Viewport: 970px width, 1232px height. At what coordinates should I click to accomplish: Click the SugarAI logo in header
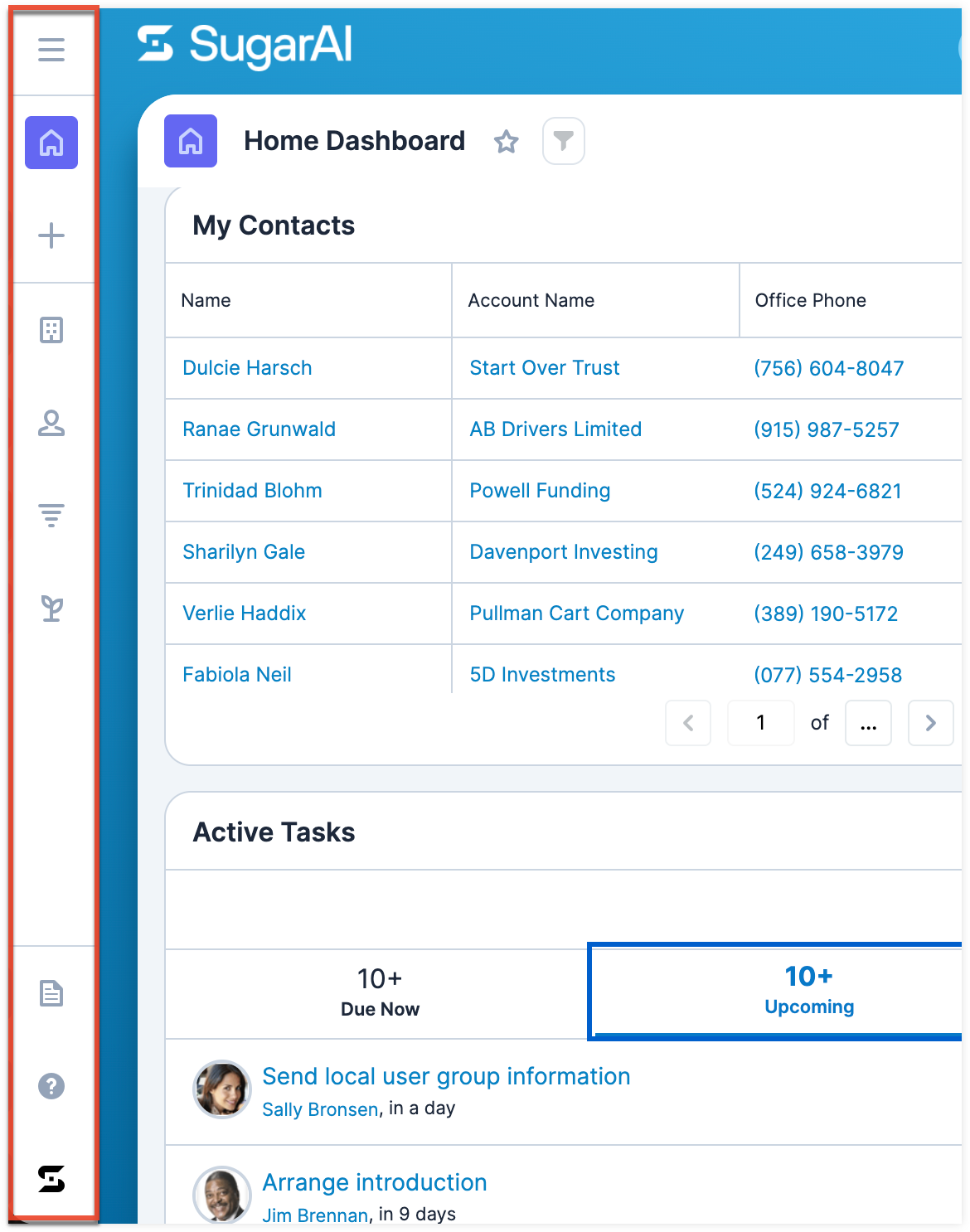point(245,45)
